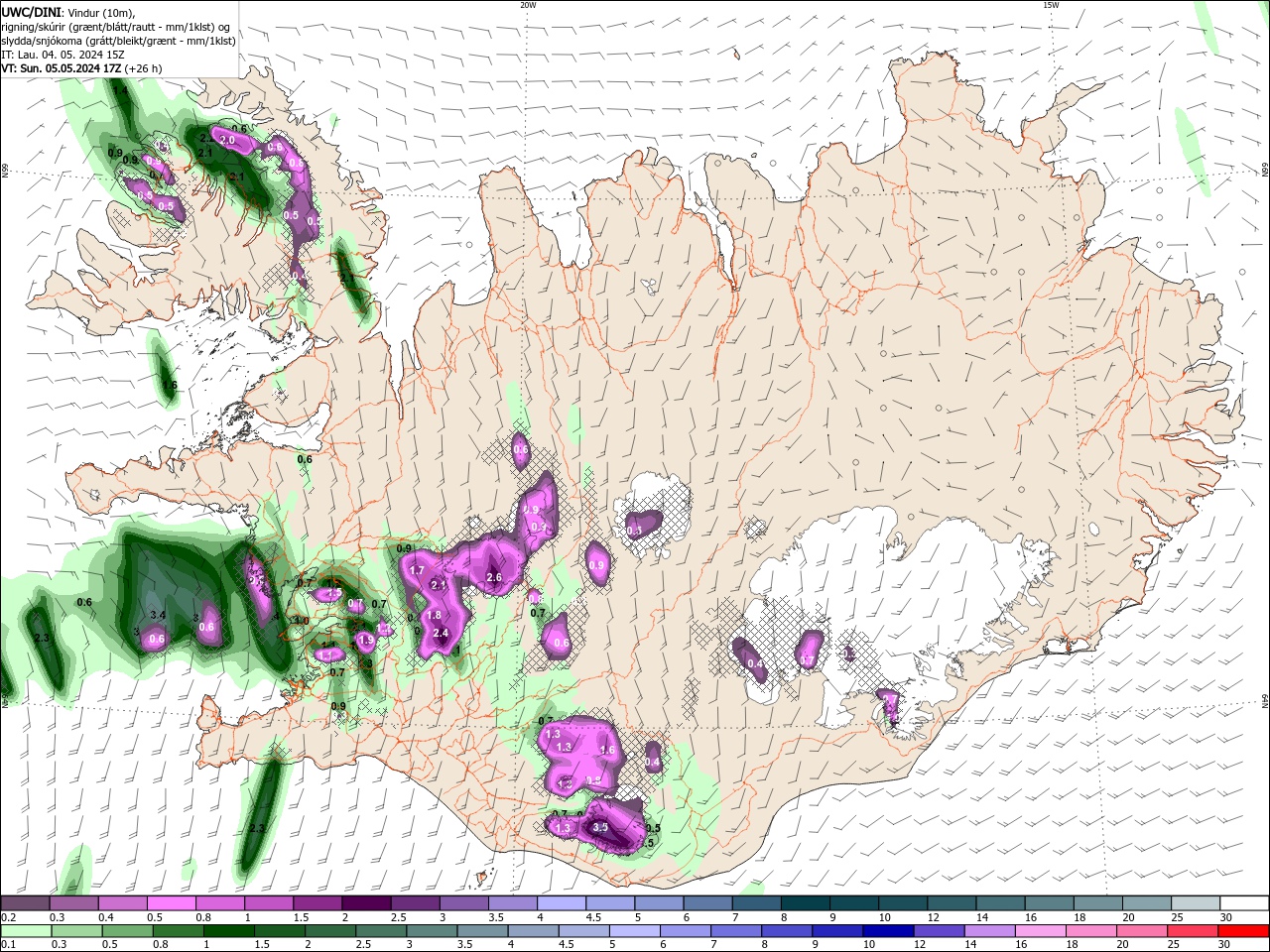Click the 66N latitude label on the right edge

(x=1265, y=171)
